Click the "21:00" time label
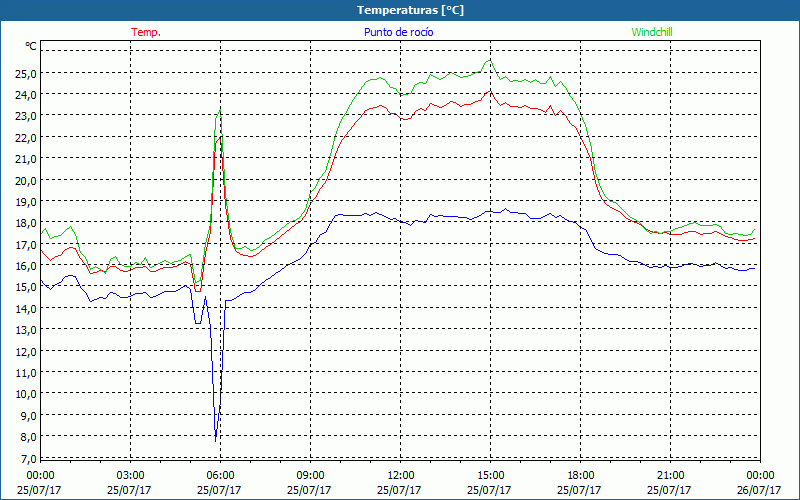The width and height of the screenshot is (800, 500). pos(670,476)
